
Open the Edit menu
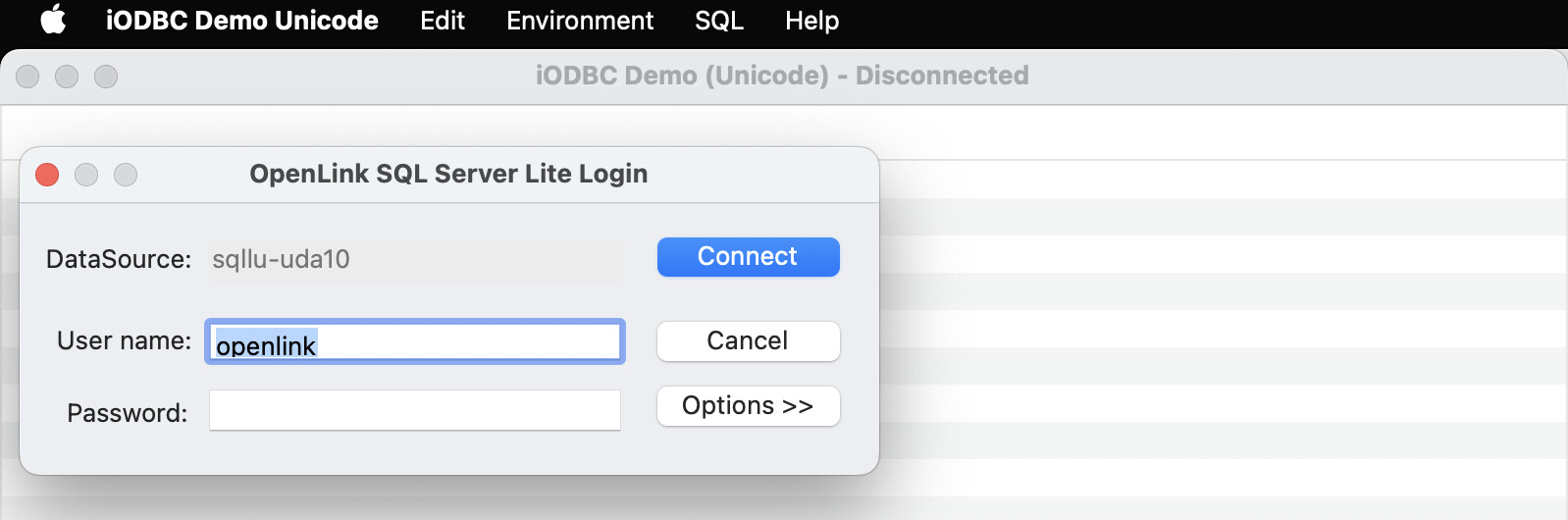(442, 21)
